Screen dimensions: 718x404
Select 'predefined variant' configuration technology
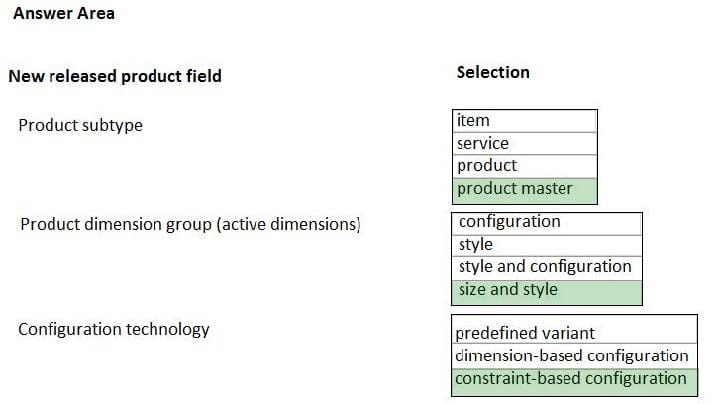574,333
